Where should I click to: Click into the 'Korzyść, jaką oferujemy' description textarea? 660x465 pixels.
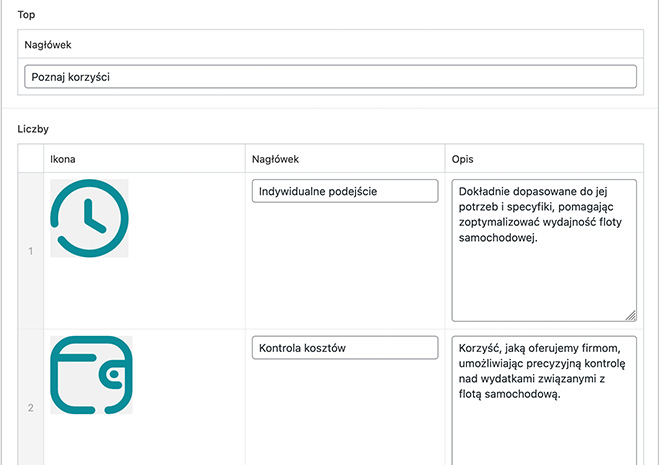click(x=544, y=401)
